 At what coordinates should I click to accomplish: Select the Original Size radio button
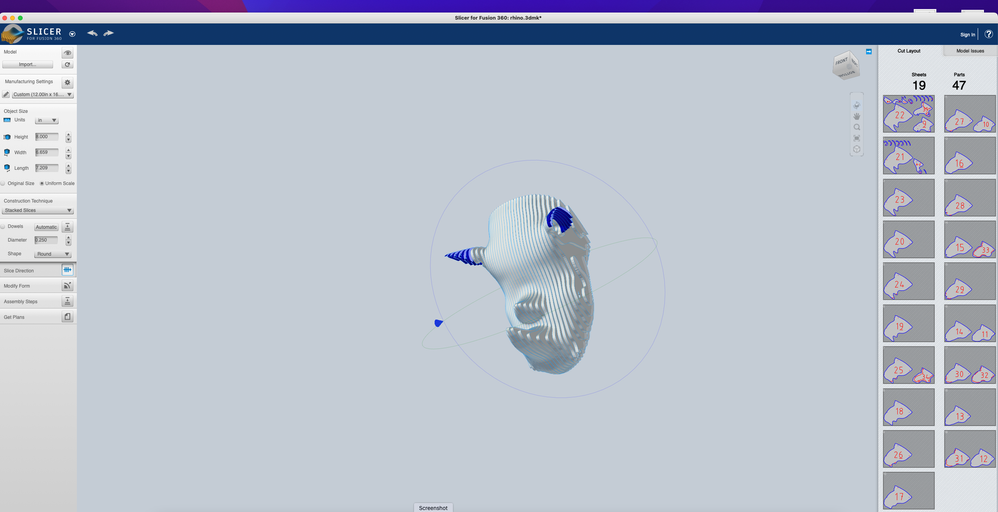tap(3, 183)
